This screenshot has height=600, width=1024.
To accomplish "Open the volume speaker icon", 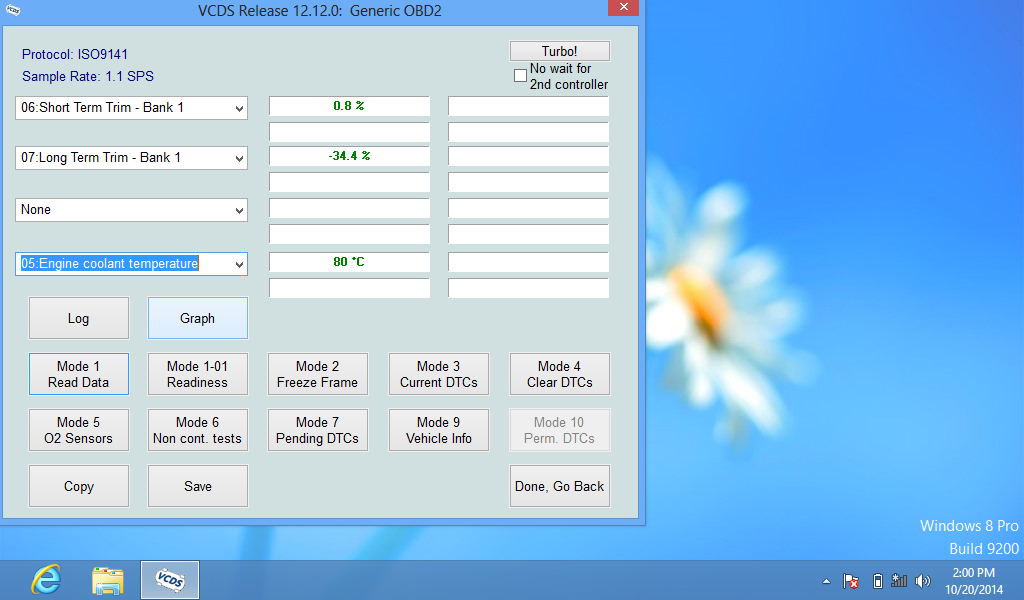I will click(923, 580).
